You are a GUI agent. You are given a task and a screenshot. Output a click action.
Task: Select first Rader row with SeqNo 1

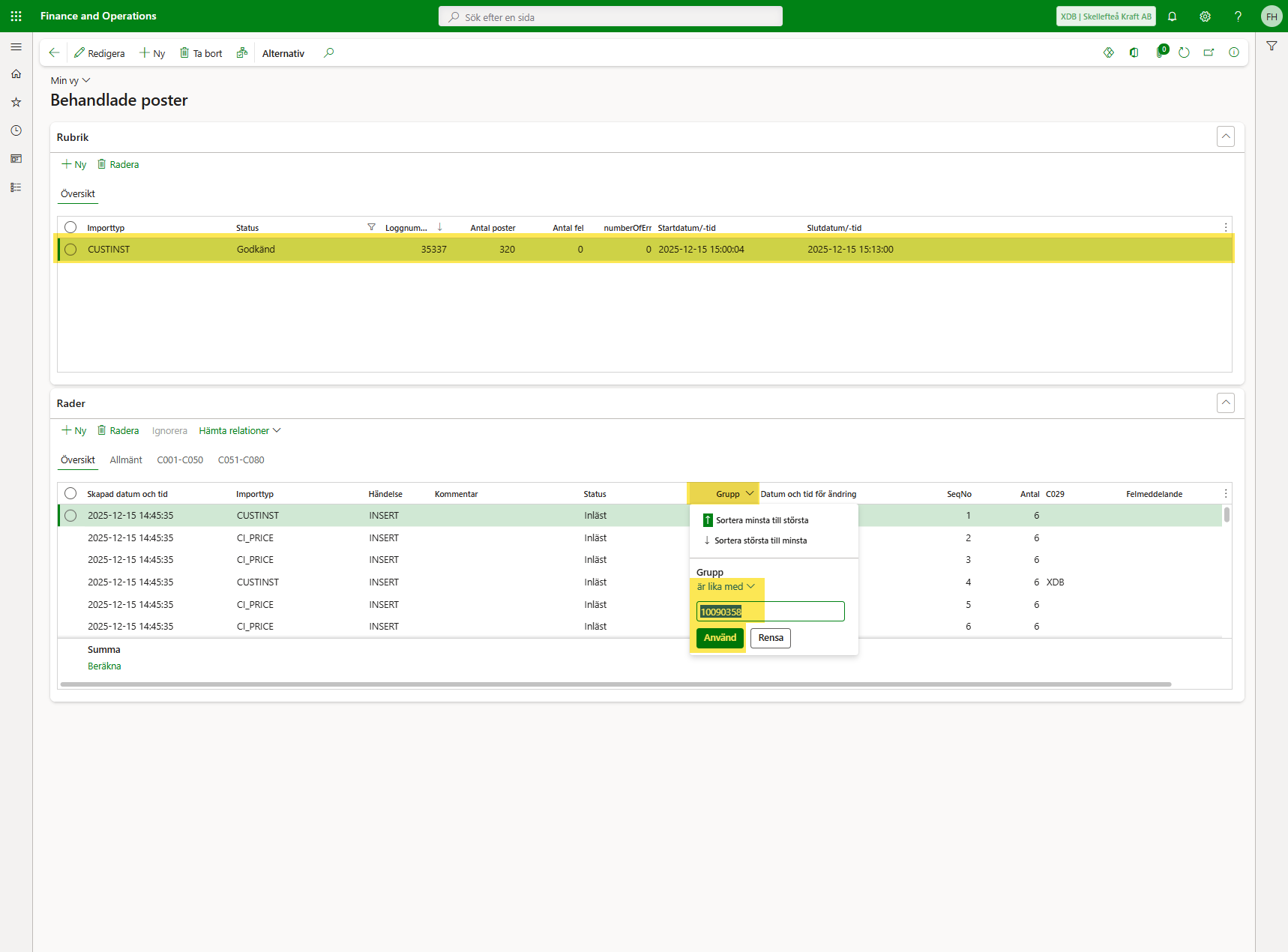click(x=70, y=516)
